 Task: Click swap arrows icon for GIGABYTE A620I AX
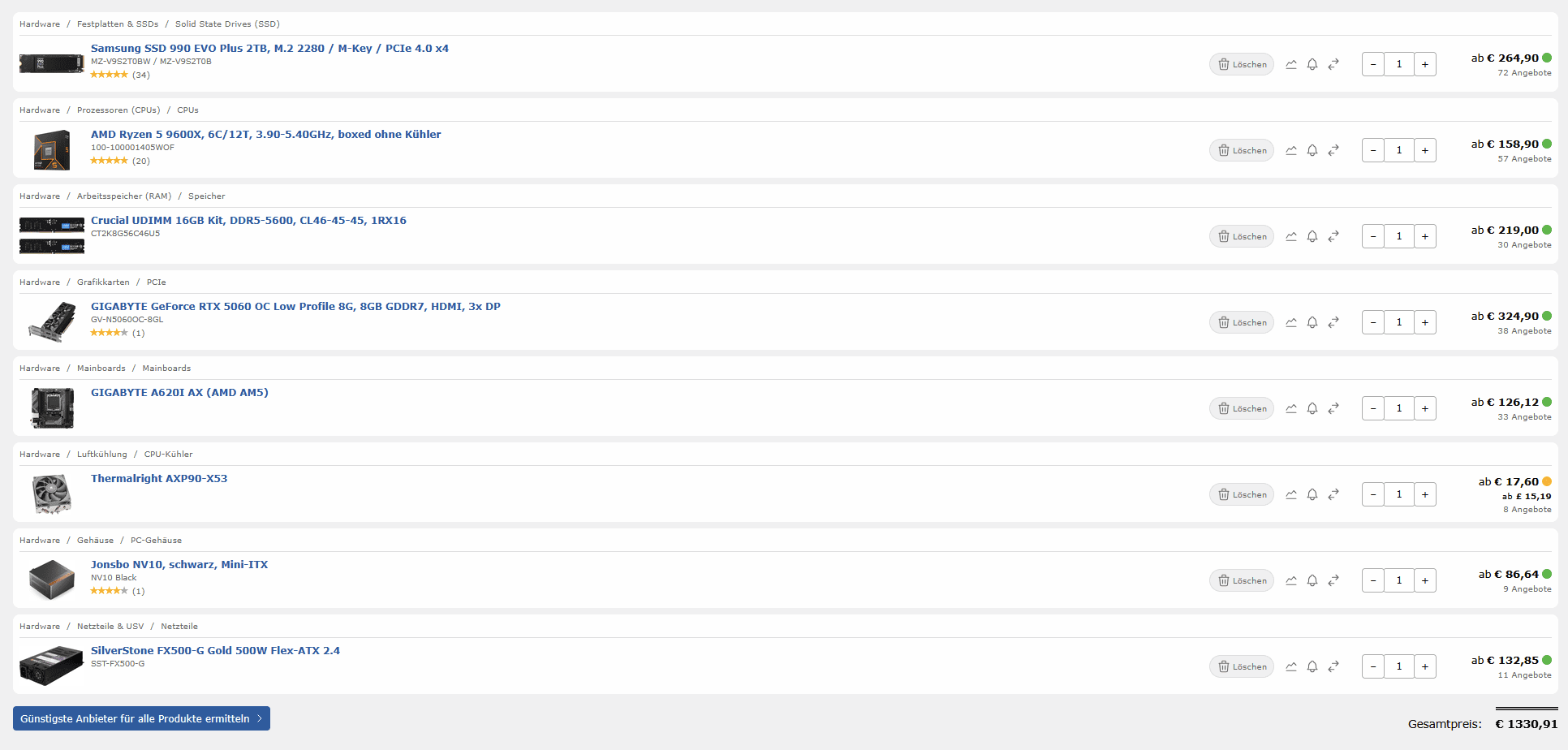pos(1333,408)
